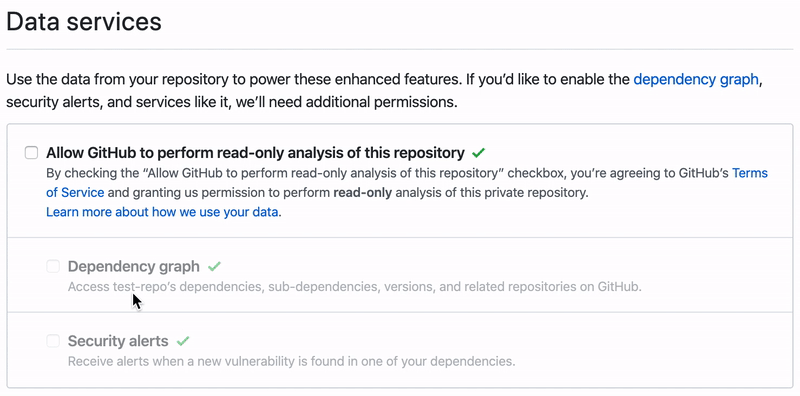800x396 pixels.
Task: Tick the Security alerts checkbox
Action: (x=53, y=340)
